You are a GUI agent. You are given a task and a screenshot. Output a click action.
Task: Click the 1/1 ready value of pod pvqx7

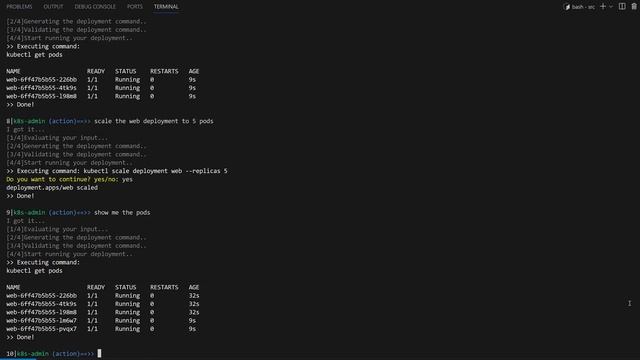[x=92, y=329]
